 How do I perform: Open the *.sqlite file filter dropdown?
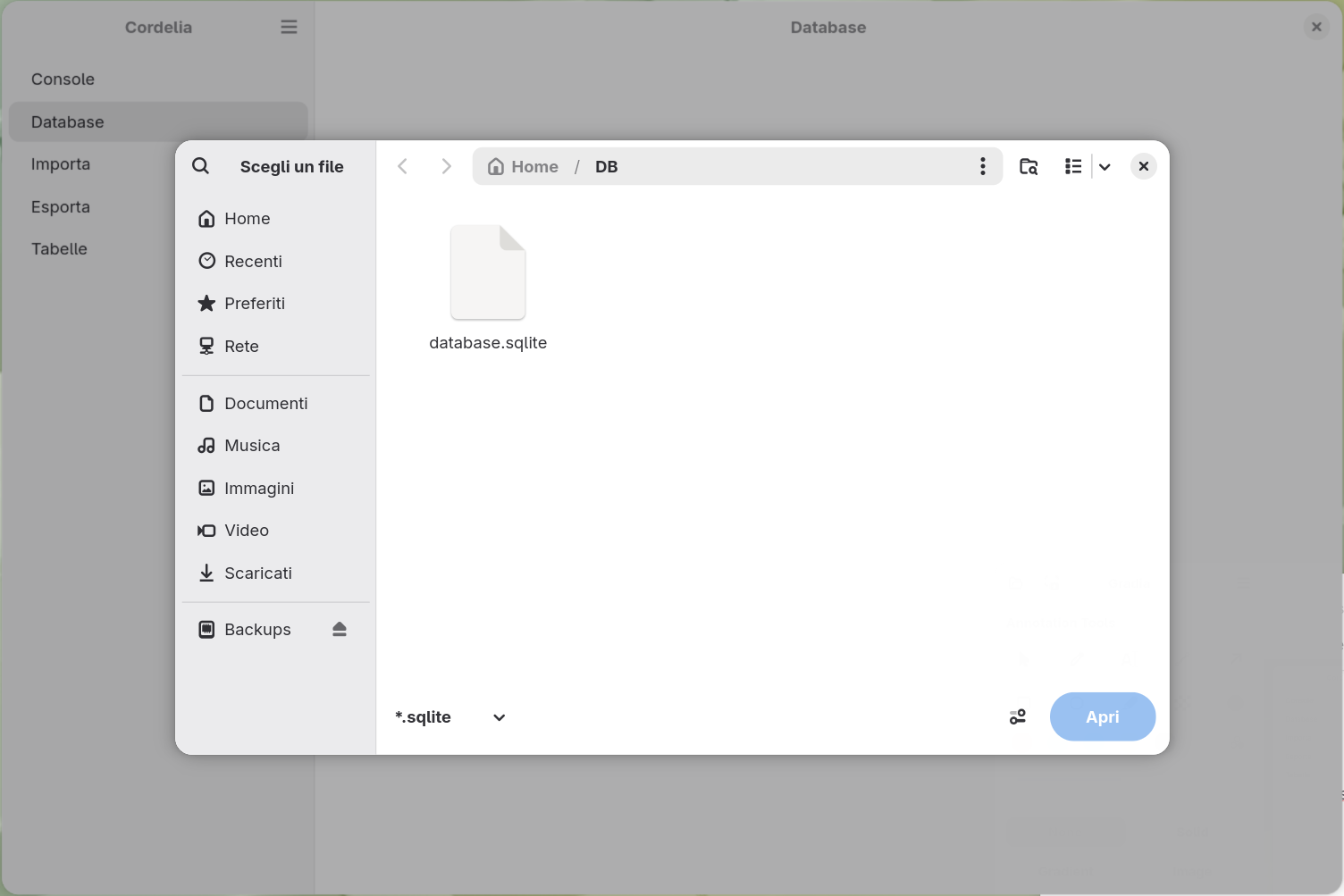pos(451,717)
